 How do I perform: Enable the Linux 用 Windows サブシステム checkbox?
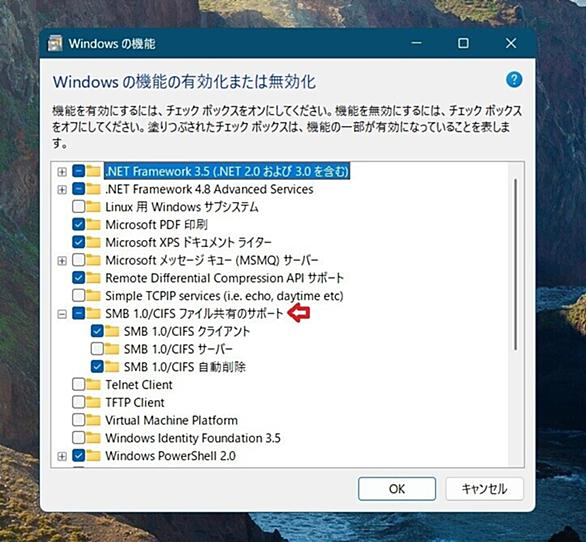tap(78, 206)
